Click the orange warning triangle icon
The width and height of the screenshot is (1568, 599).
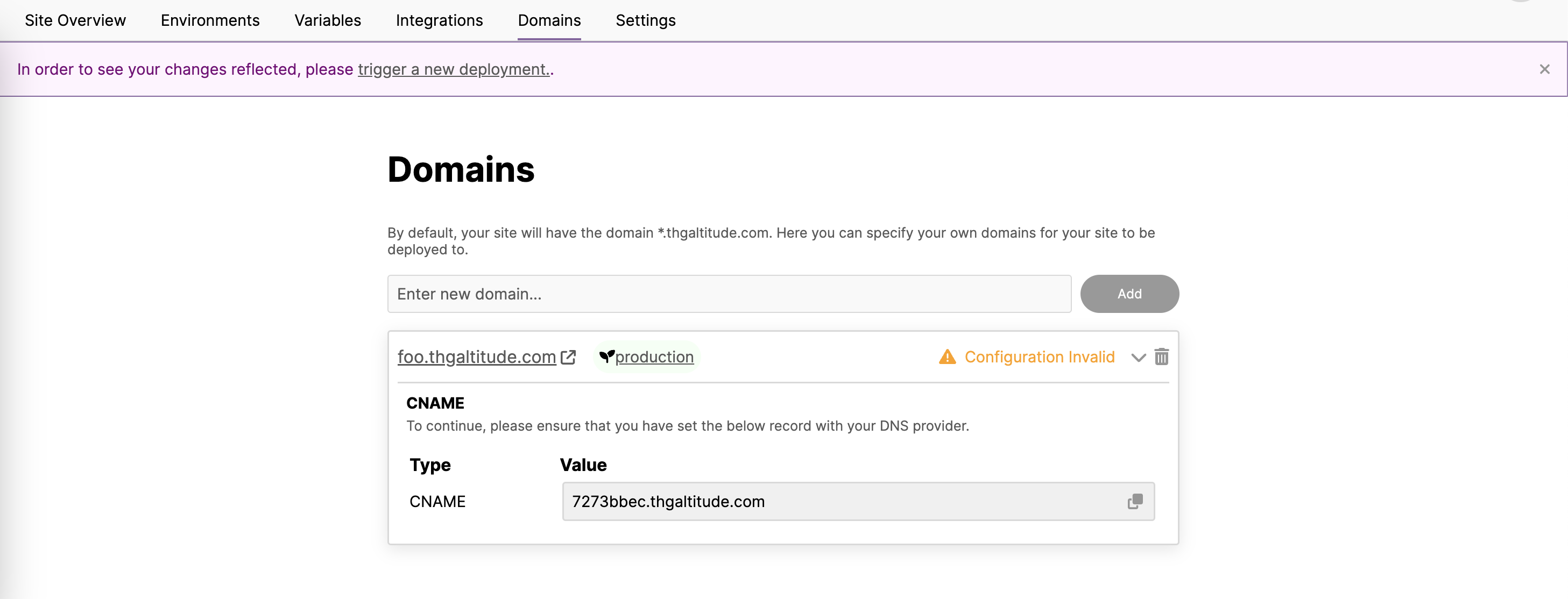pos(947,356)
